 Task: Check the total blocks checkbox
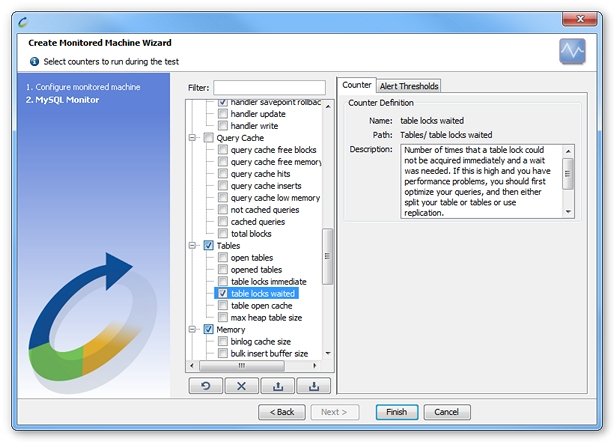point(223,233)
